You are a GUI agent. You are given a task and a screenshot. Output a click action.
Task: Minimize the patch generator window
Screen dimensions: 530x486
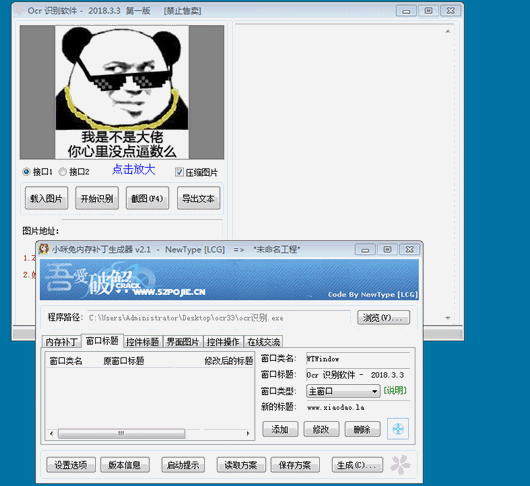pos(365,249)
